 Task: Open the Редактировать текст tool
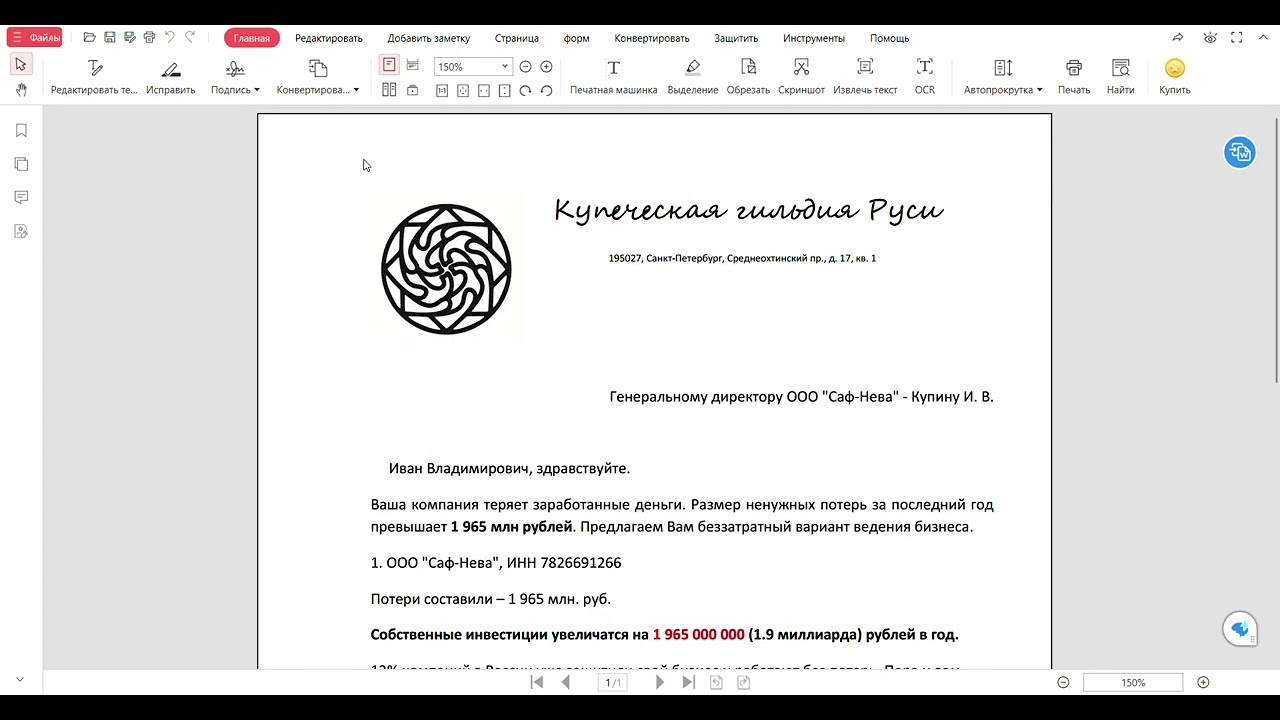[94, 78]
